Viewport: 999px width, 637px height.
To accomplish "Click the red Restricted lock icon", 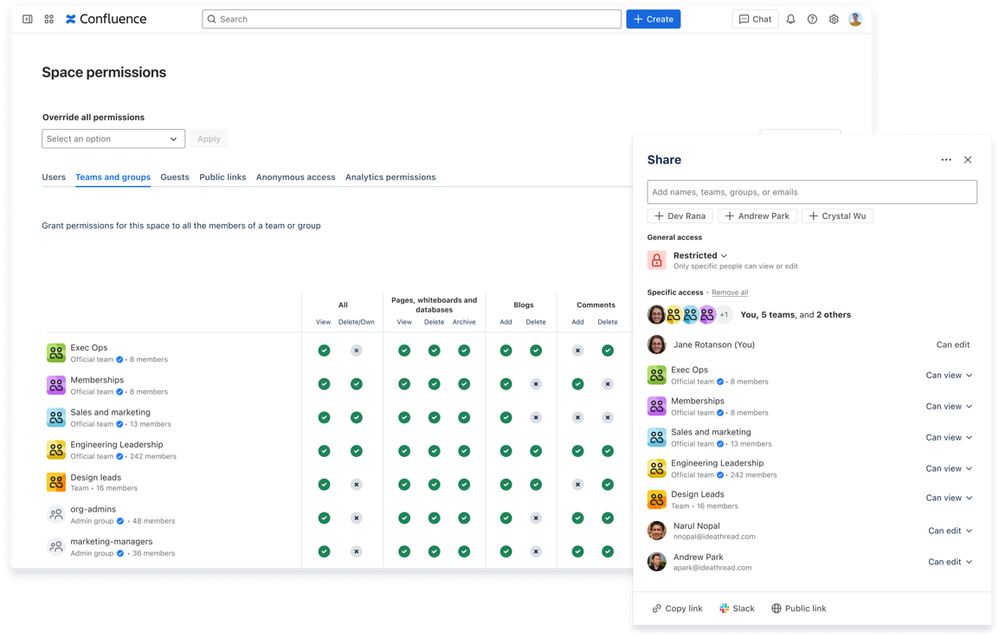I will click(657, 260).
